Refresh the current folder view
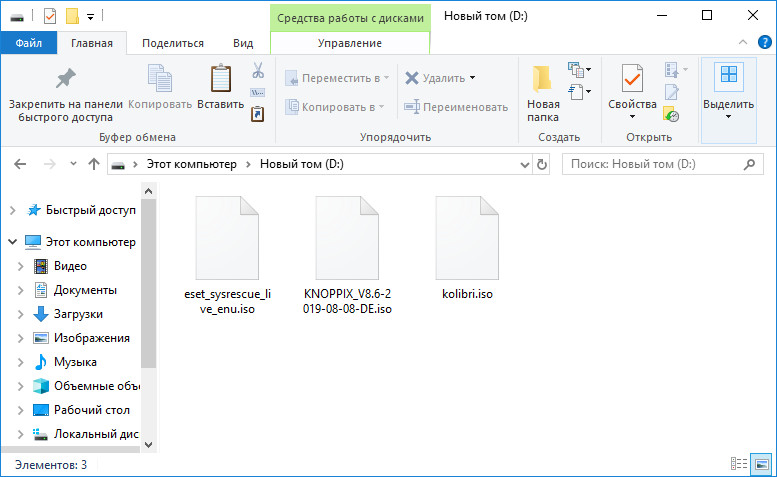 [542, 164]
